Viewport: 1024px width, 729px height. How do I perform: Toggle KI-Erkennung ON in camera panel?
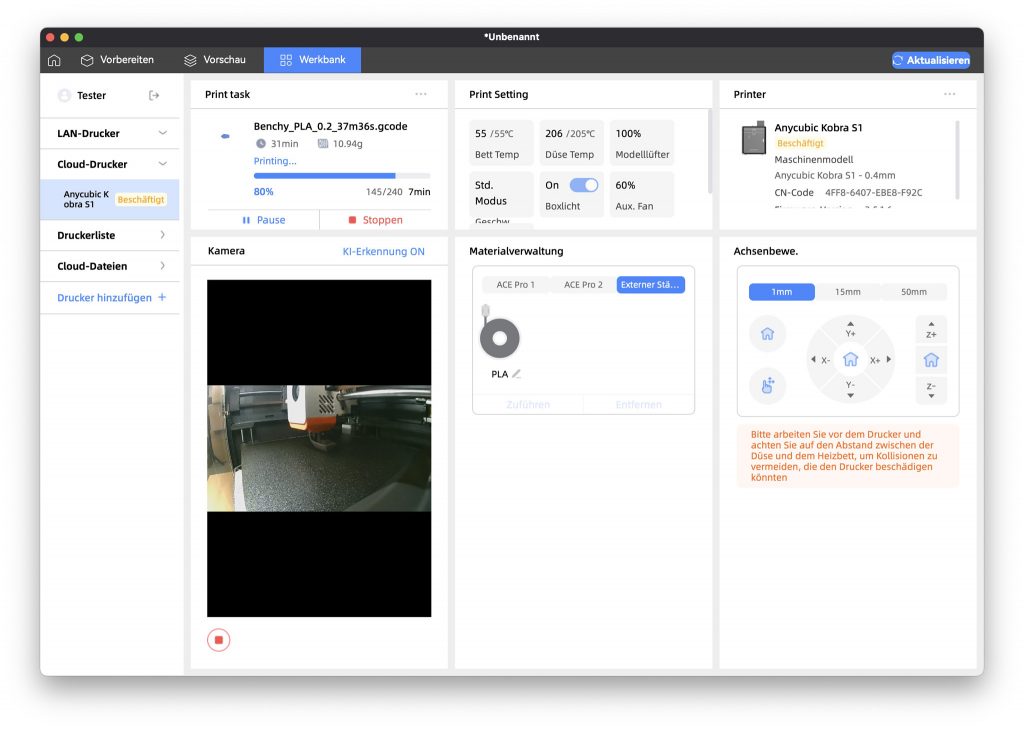click(383, 252)
